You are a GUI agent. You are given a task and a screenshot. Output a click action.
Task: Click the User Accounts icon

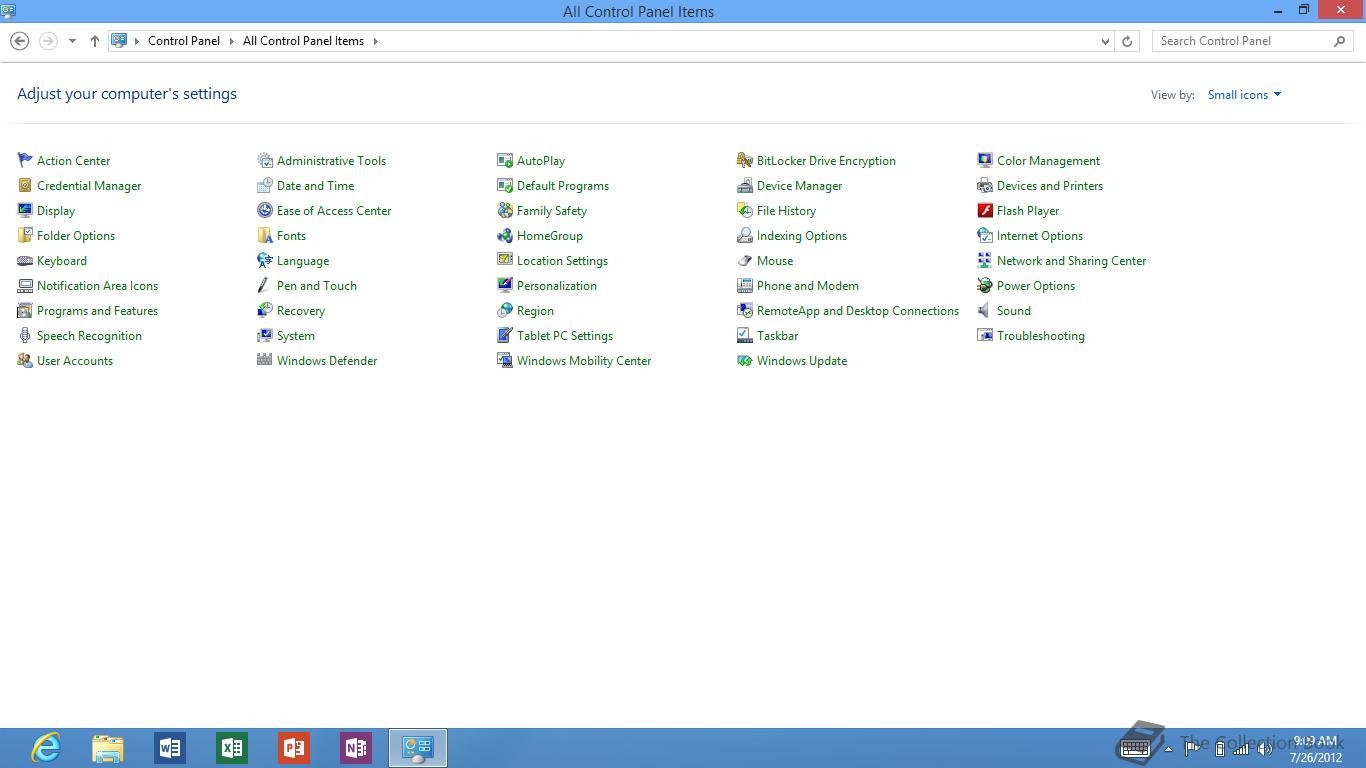(x=25, y=360)
